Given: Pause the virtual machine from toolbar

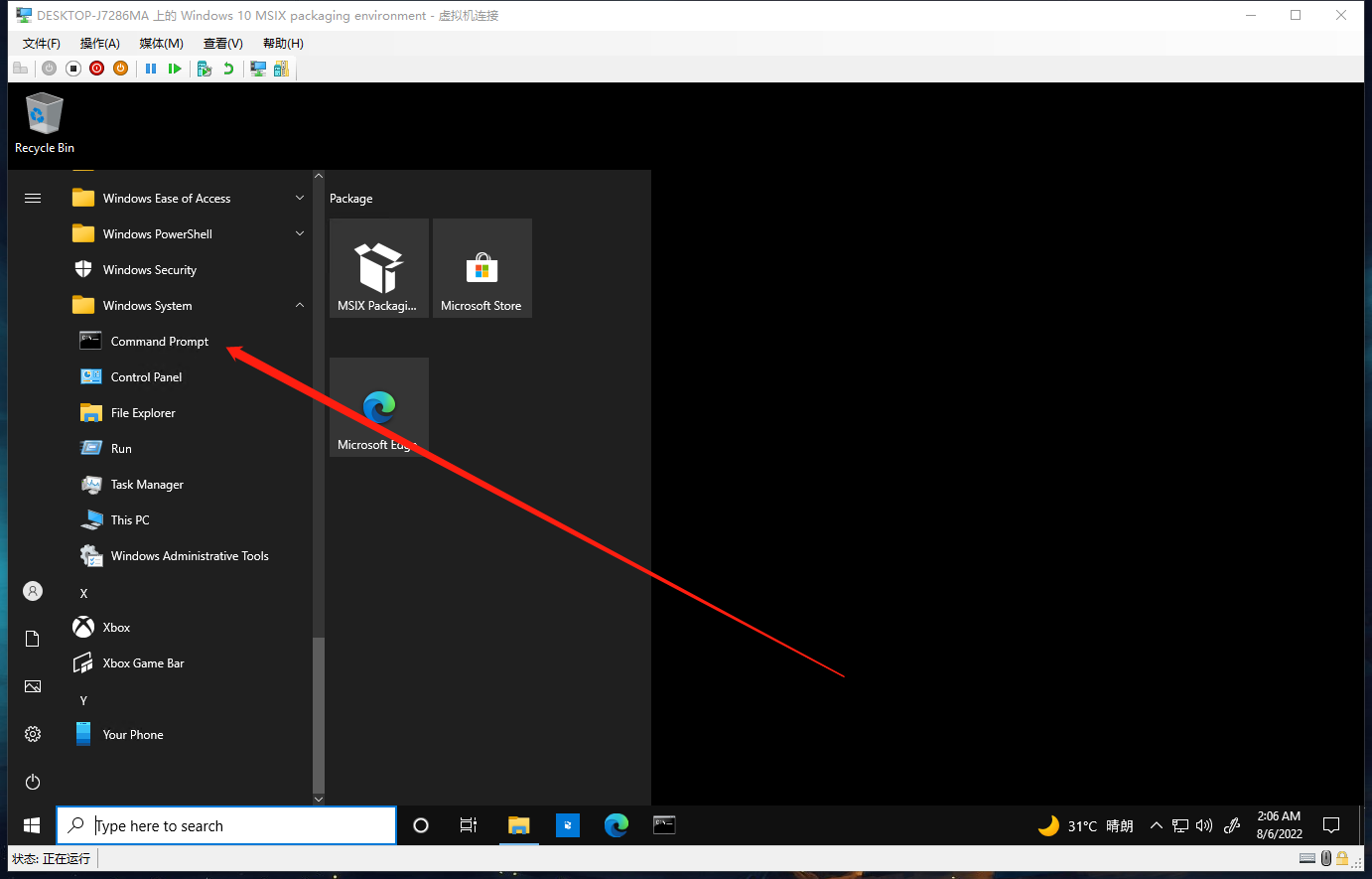Looking at the screenshot, I should pos(151,69).
